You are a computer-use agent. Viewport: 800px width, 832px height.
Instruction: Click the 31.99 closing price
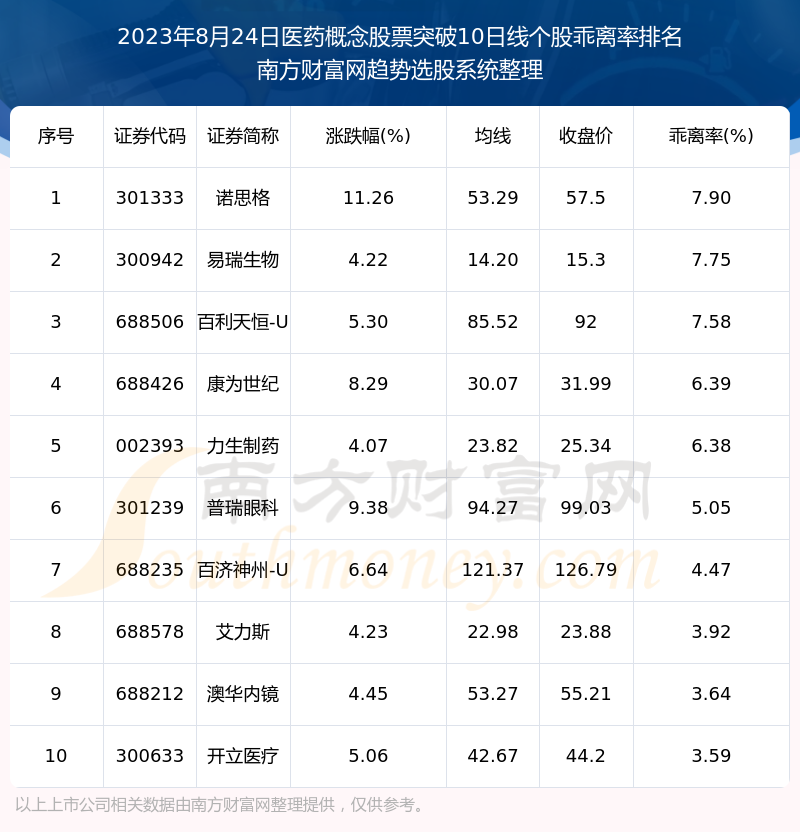[586, 384]
